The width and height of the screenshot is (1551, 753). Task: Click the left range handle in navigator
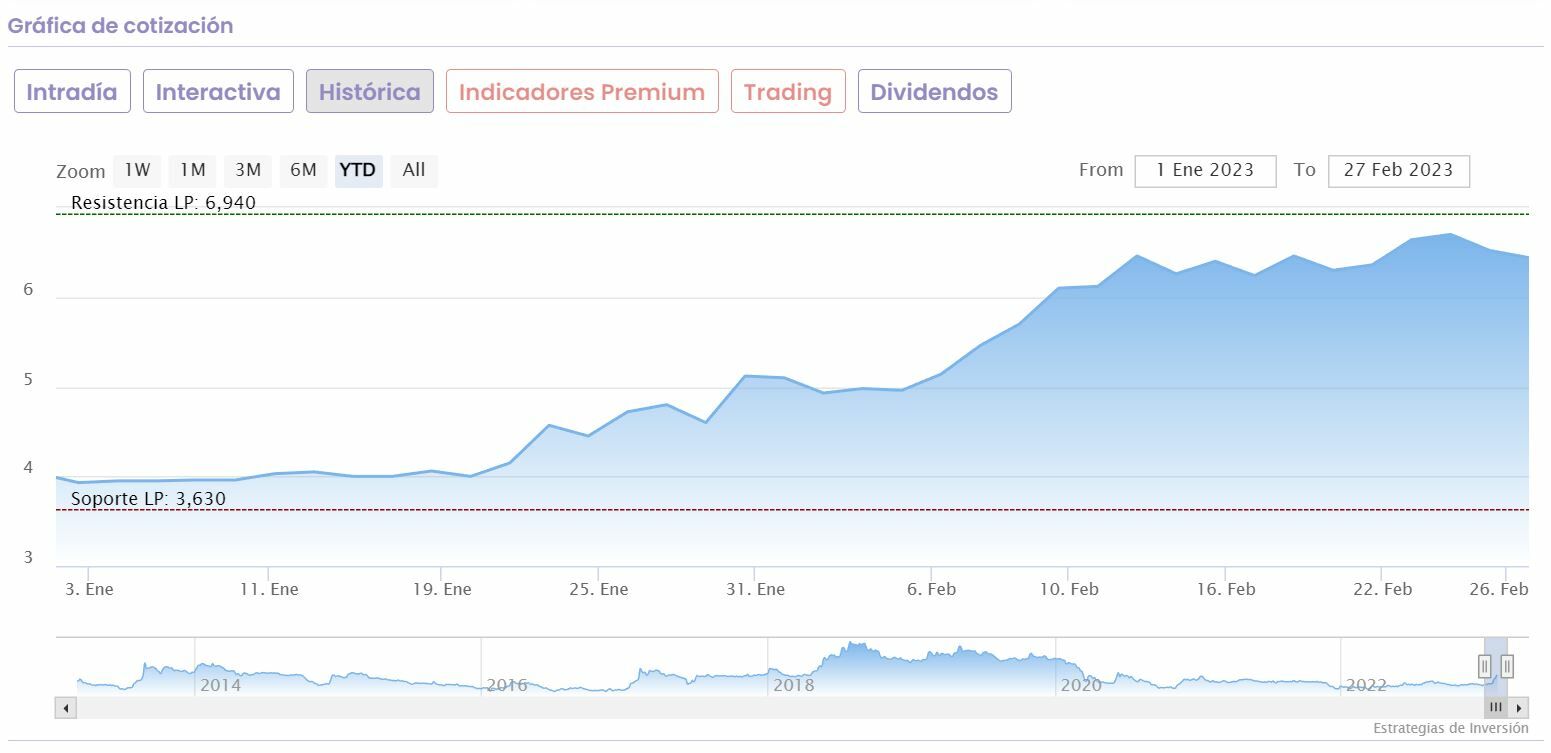click(x=1485, y=666)
